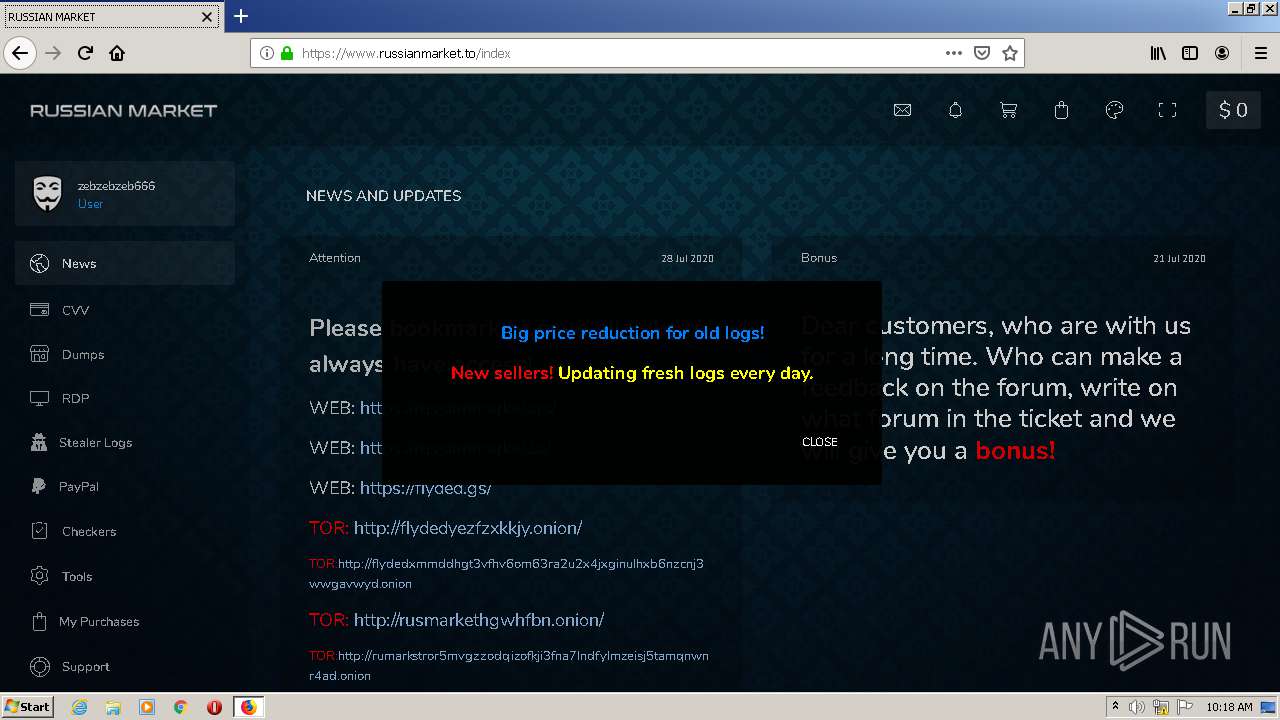The height and width of the screenshot is (720, 1280).
Task: Click the My Purchases bag icon
Action: coord(39,621)
